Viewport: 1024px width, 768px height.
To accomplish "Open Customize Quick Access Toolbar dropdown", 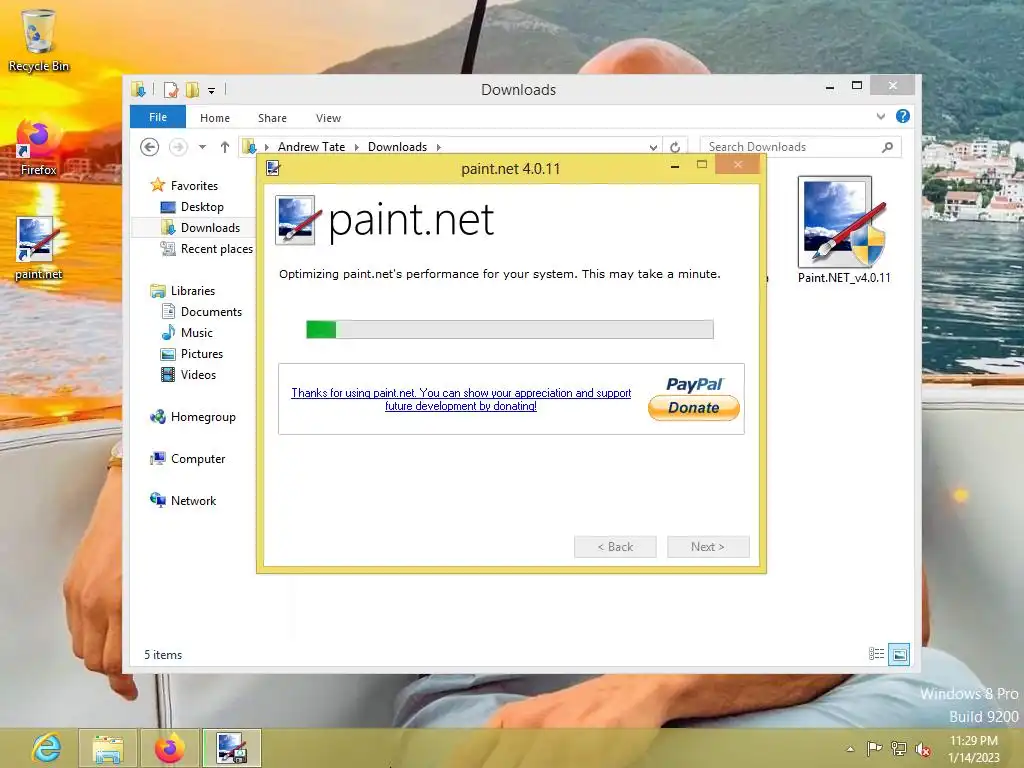I will pyautogui.click(x=211, y=90).
